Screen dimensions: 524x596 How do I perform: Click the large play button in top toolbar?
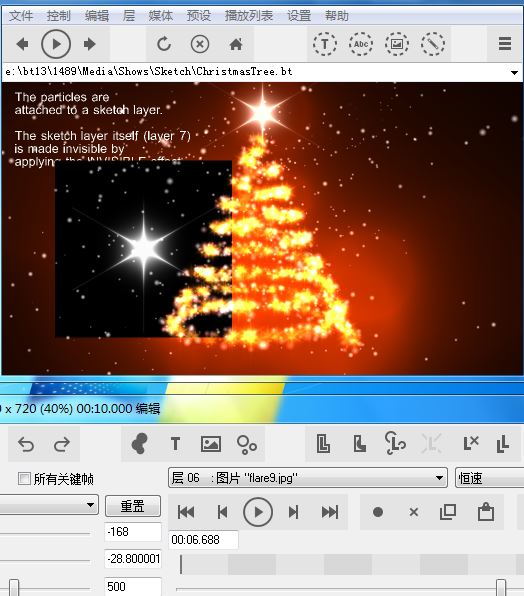[x=56, y=44]
